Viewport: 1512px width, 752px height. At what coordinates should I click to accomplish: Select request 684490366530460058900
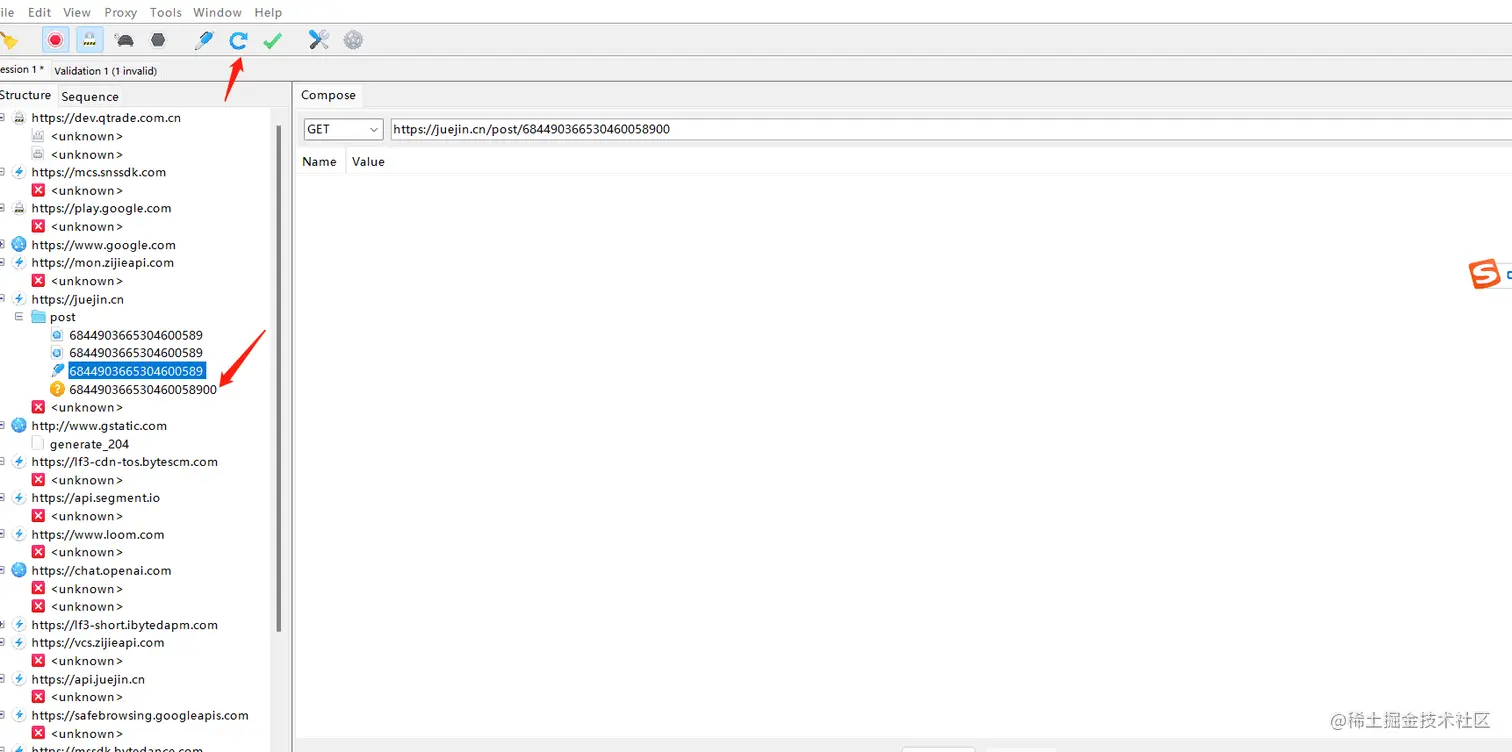pyautogui.click(x=143, y=389)
